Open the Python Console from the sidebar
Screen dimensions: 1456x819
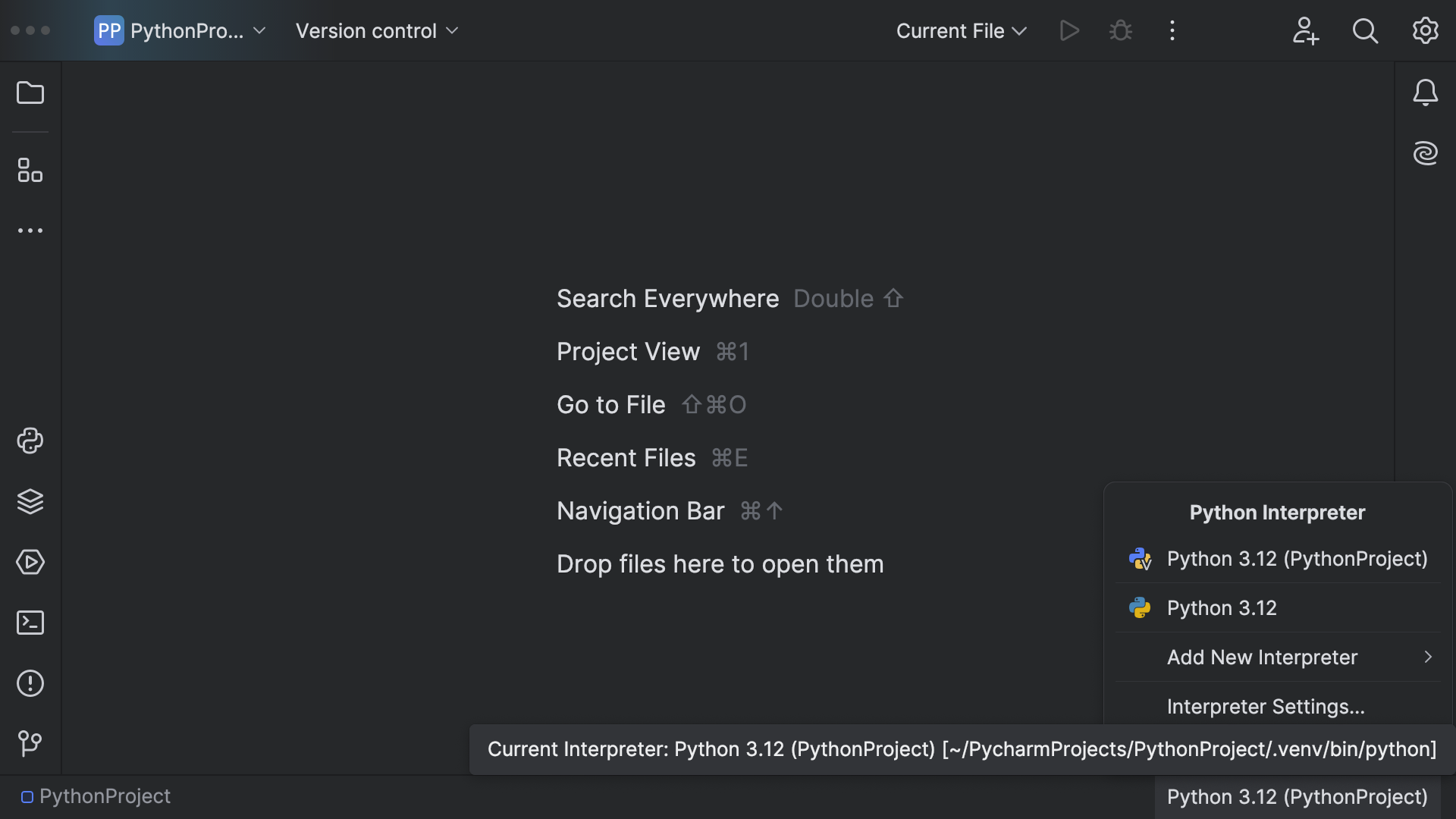[x=30, y=441]
